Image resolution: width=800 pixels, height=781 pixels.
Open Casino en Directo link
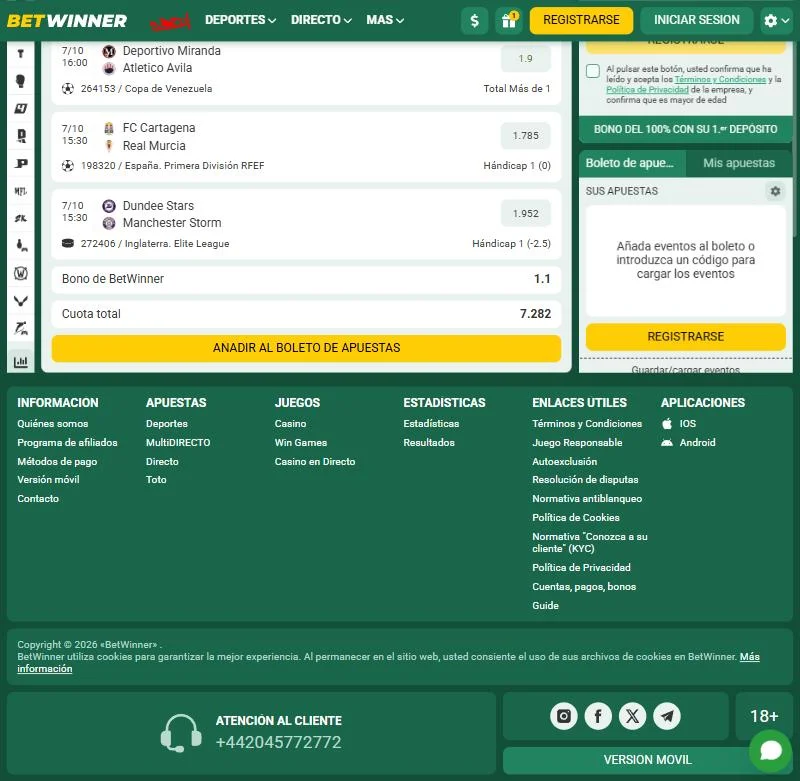click(315, 462)
